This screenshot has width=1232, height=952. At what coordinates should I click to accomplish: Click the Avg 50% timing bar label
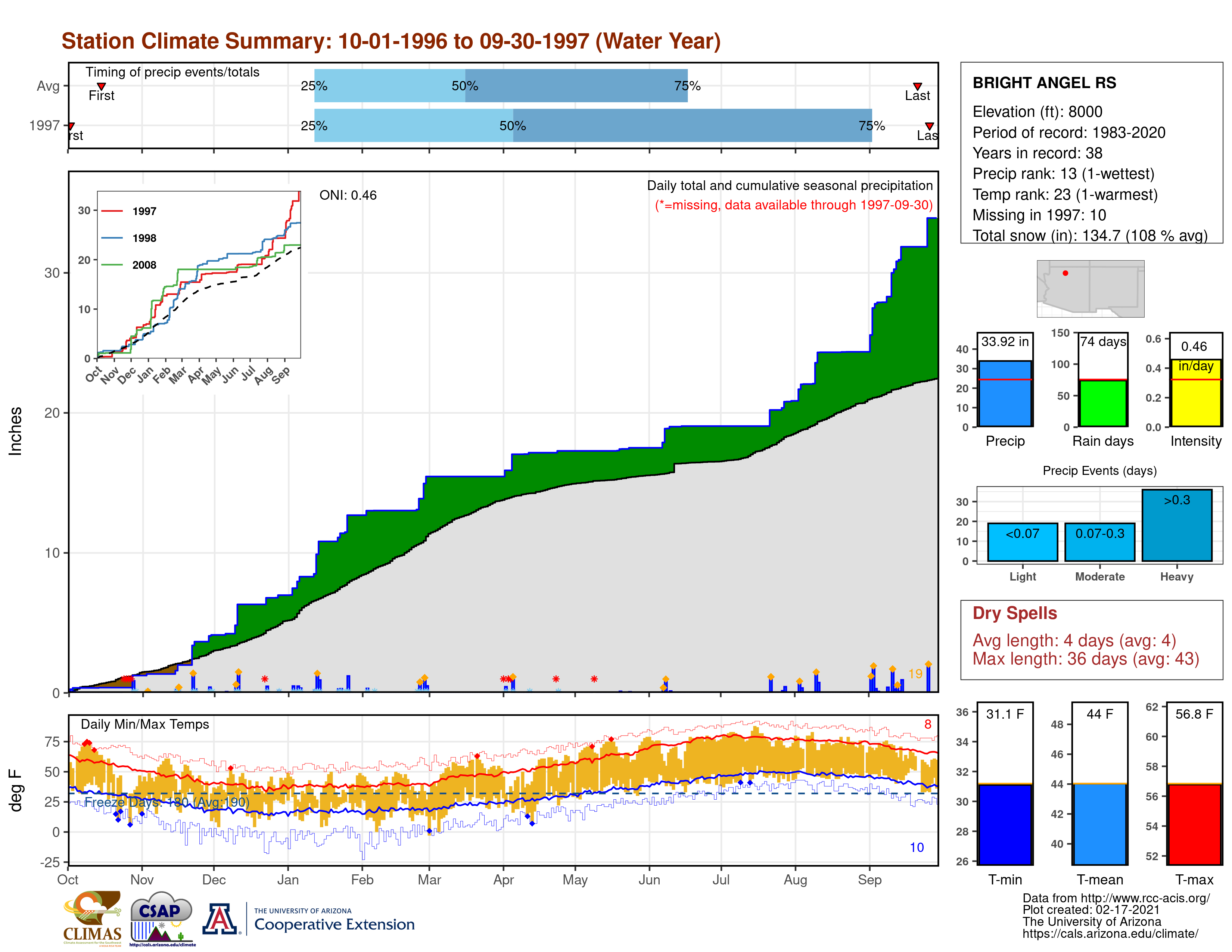(465, 86)
